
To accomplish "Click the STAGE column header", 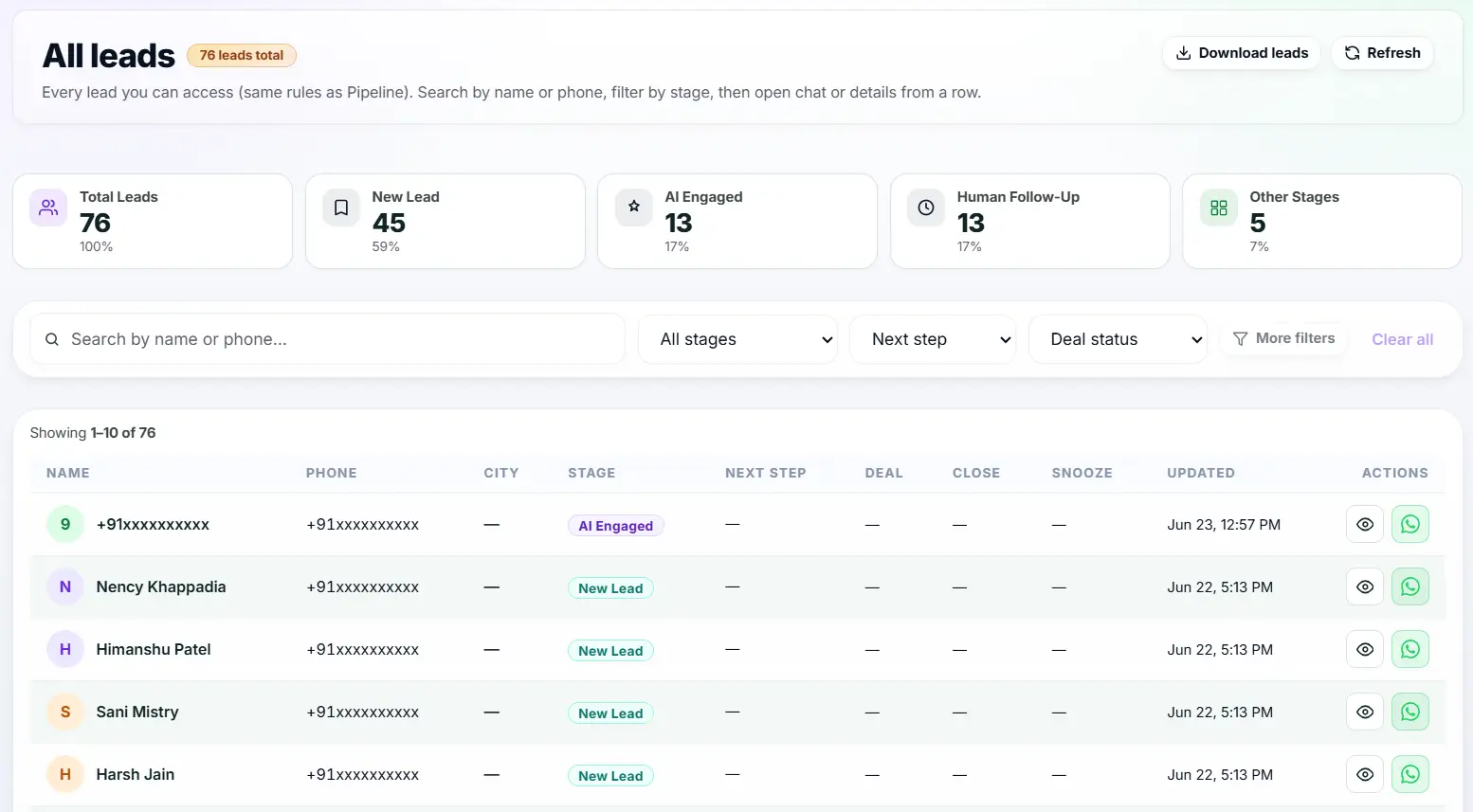I will [x=591, y=473].
